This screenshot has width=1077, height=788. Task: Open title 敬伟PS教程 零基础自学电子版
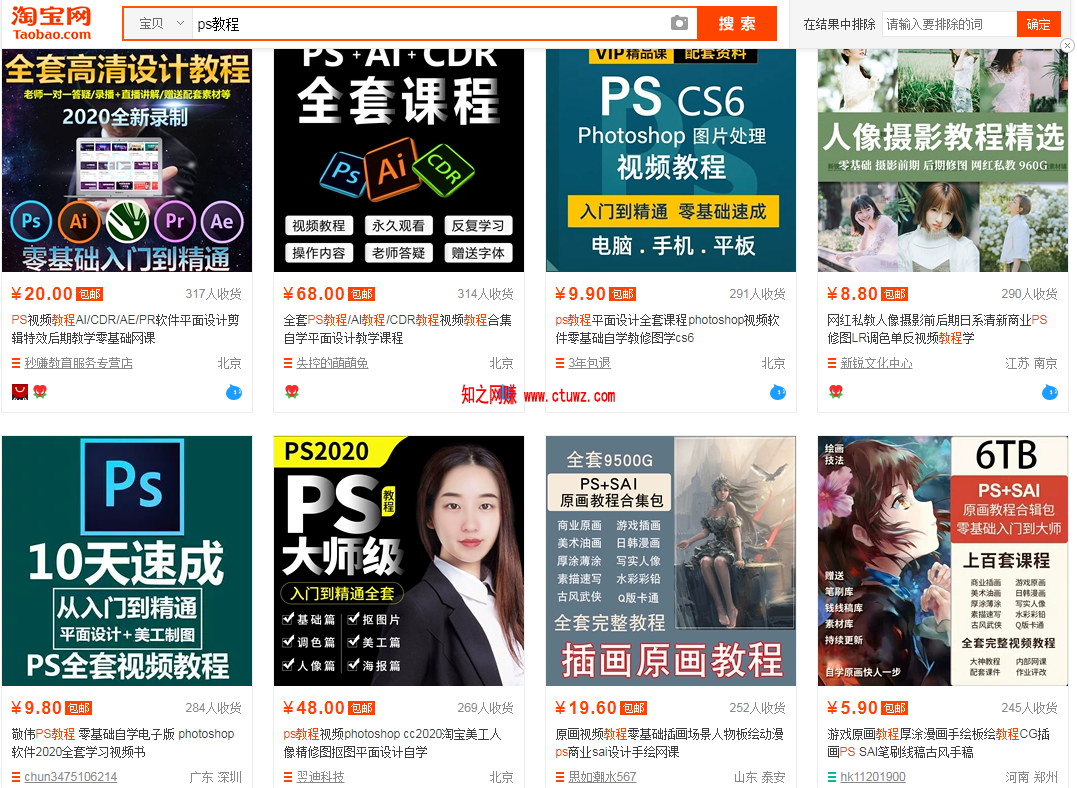[123, 743]
